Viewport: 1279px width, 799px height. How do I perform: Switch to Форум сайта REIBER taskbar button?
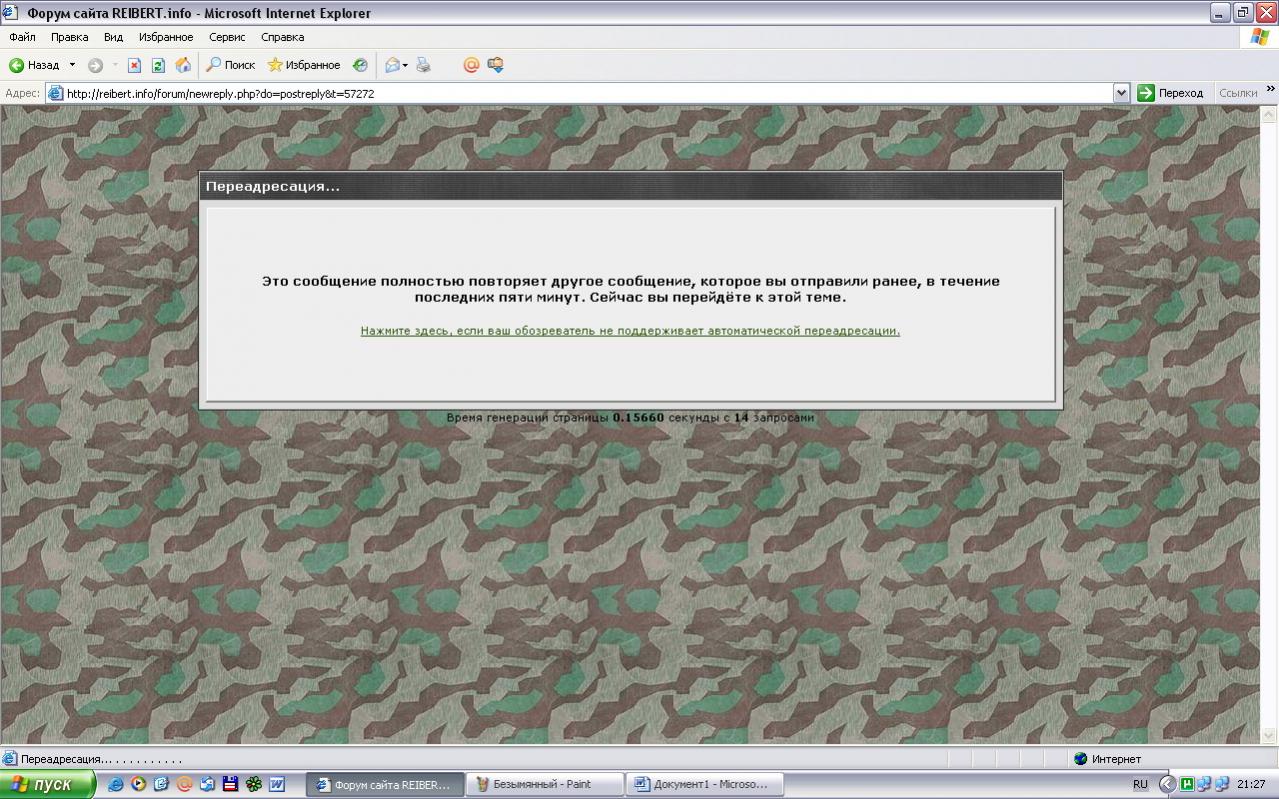385,785
